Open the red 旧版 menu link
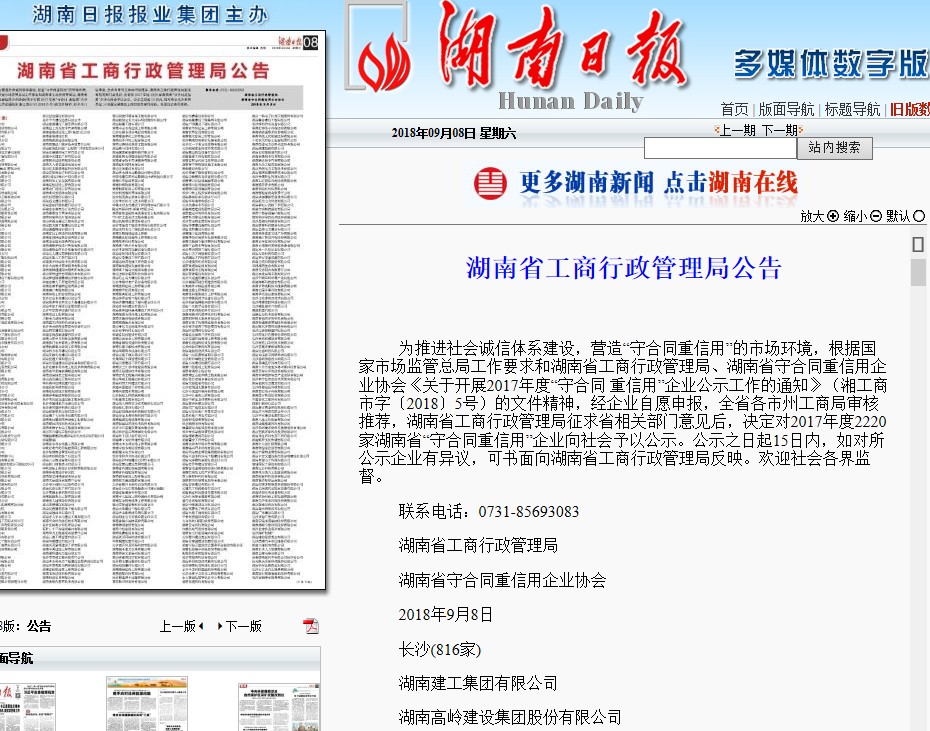 pos(910,109)
